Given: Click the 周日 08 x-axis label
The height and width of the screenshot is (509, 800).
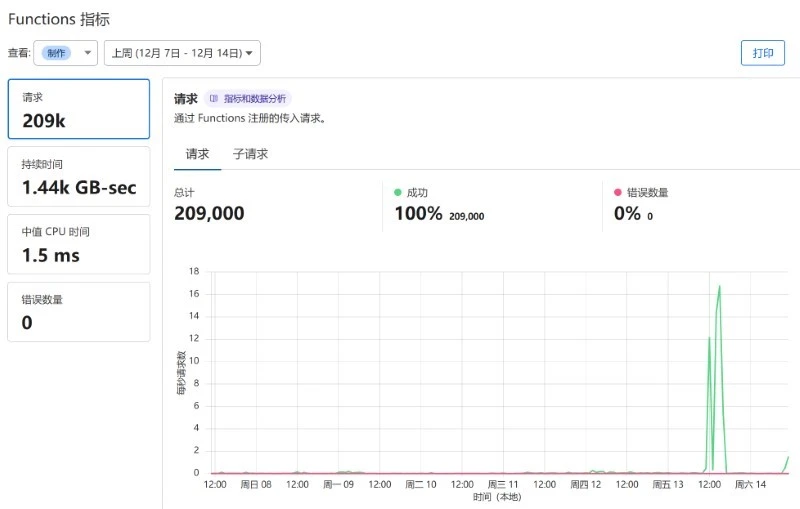Looking at the screenshot, I should pyautogui.click(x=256, y=485).
